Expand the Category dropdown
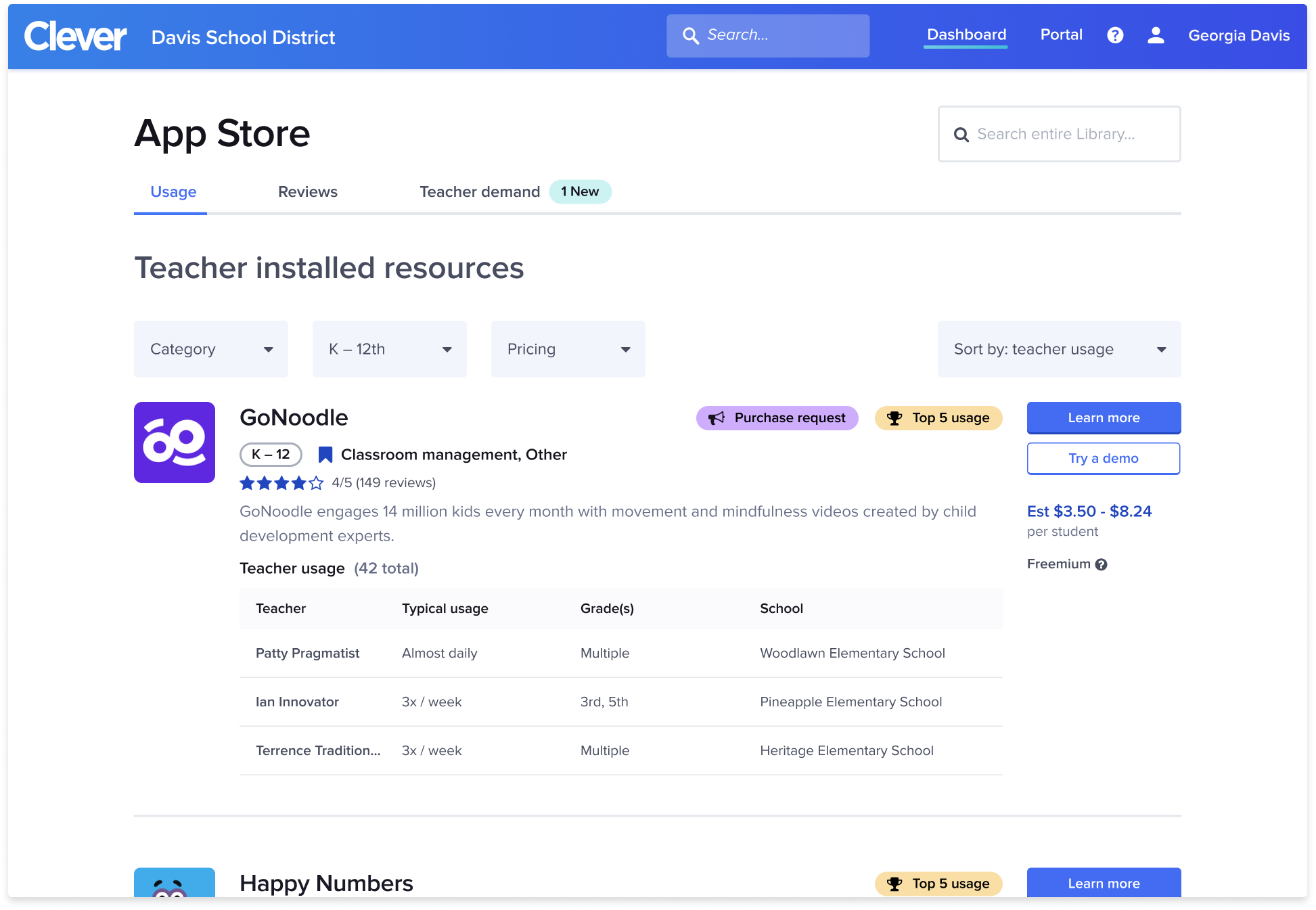1316x910 pixels. pyautogui.click(x=211, y=349)
